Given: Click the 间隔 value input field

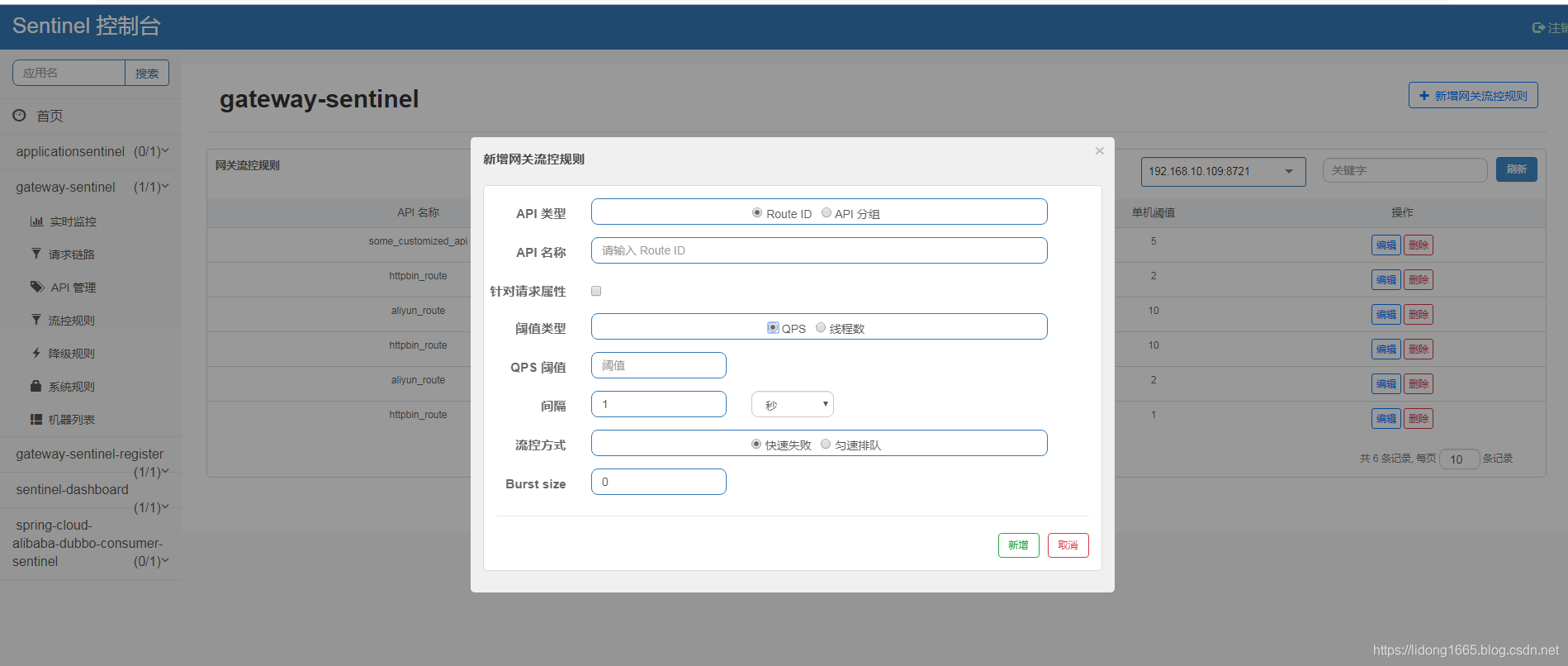Looking at the screenshot, I should coord(659,404).
